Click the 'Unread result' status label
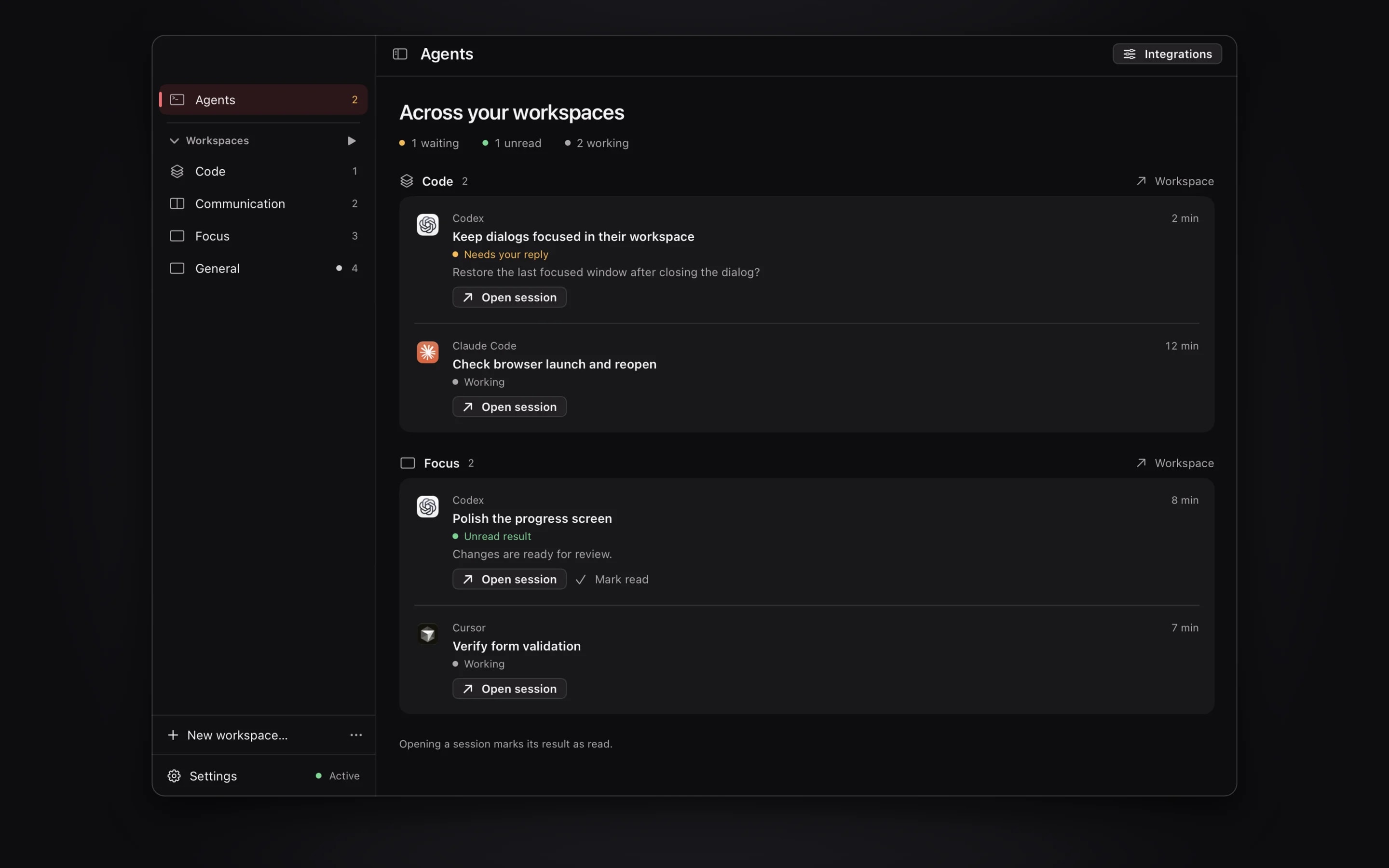The image size is (1389, 868). coord(492,536)
